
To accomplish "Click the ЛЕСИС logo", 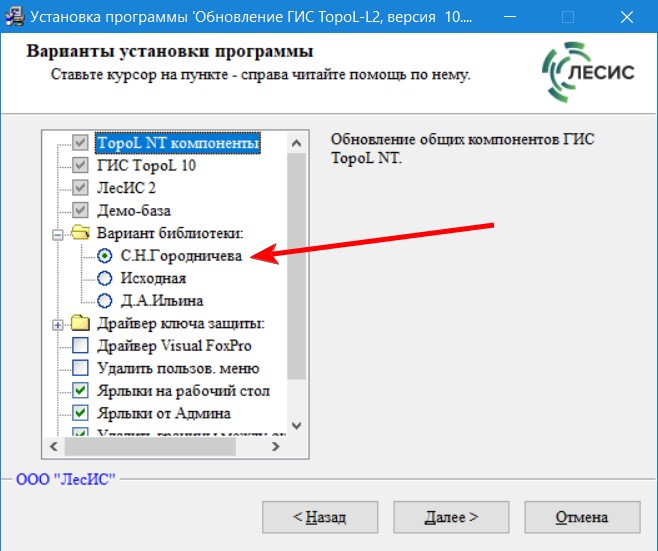I will [588, 72].
